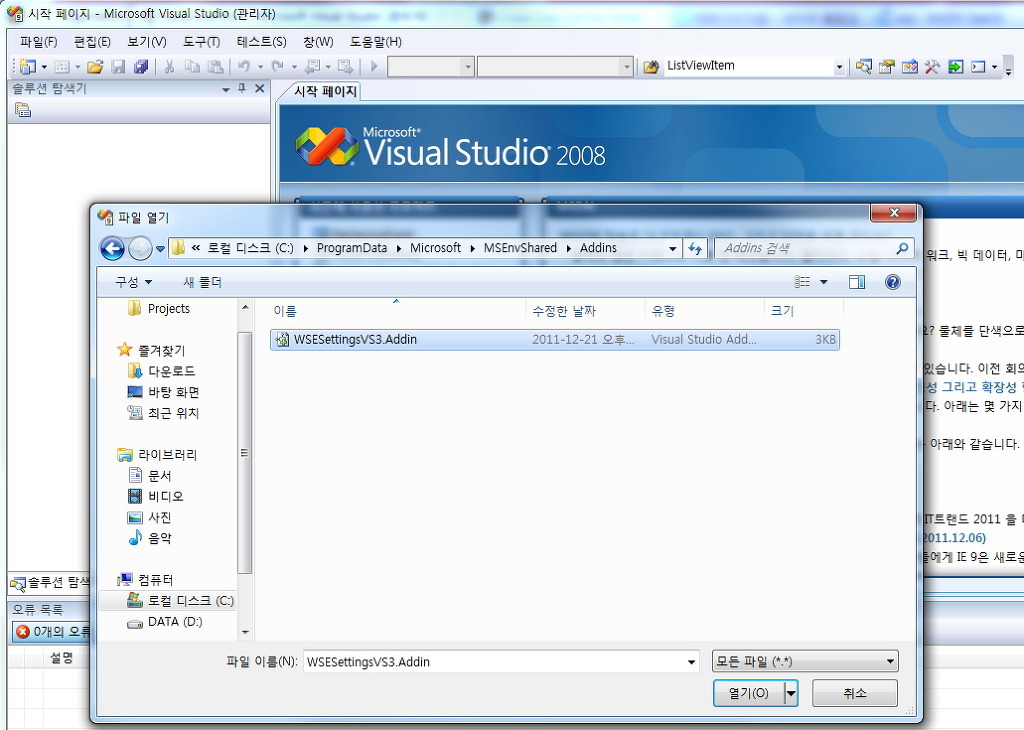Click the refresh icon beside the address path

point(695,248)
